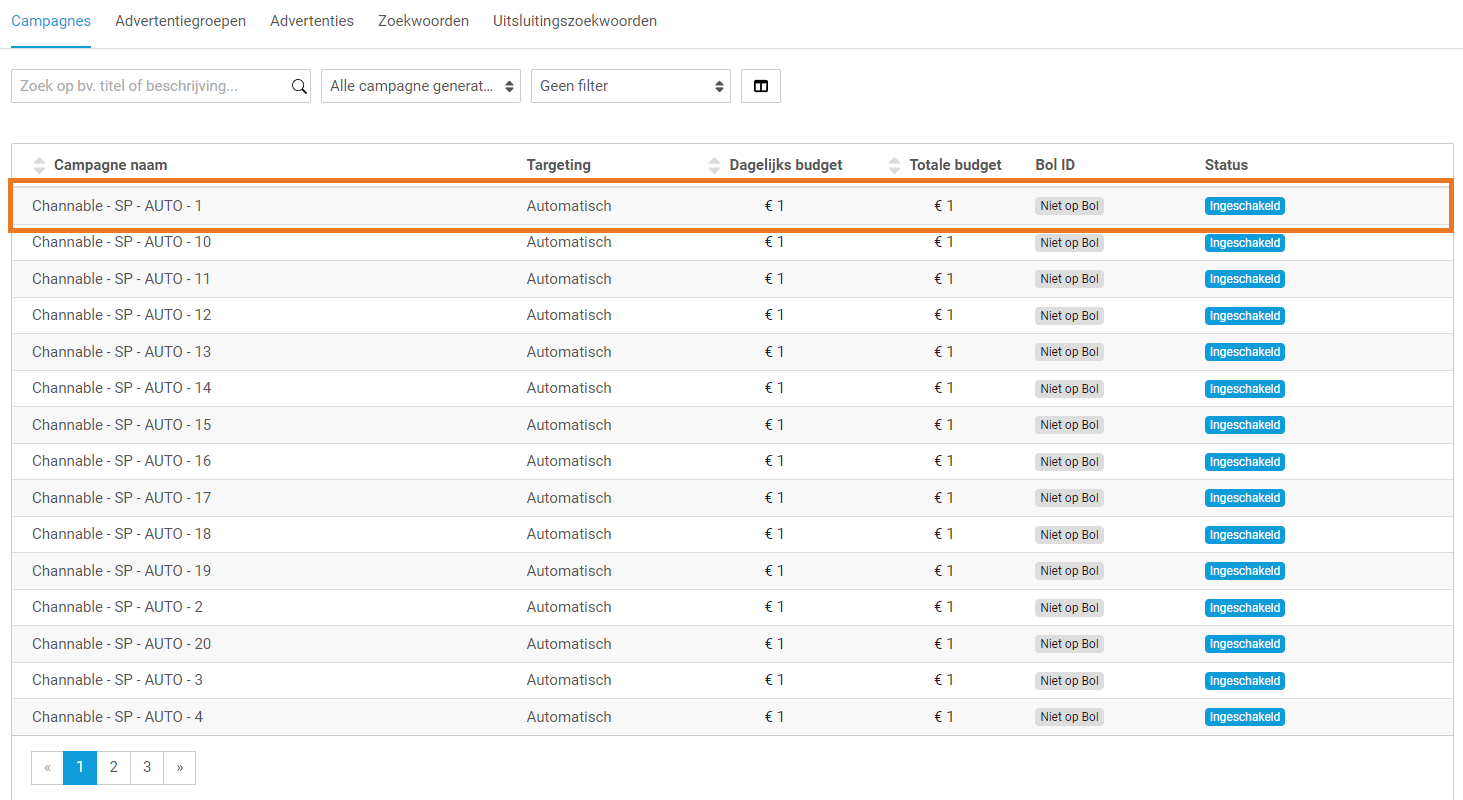This screenshot has height=800, width=1463.
Task: Click Ingeschakeld badge for AUTO - 16
Action: tap(1245, 462)
